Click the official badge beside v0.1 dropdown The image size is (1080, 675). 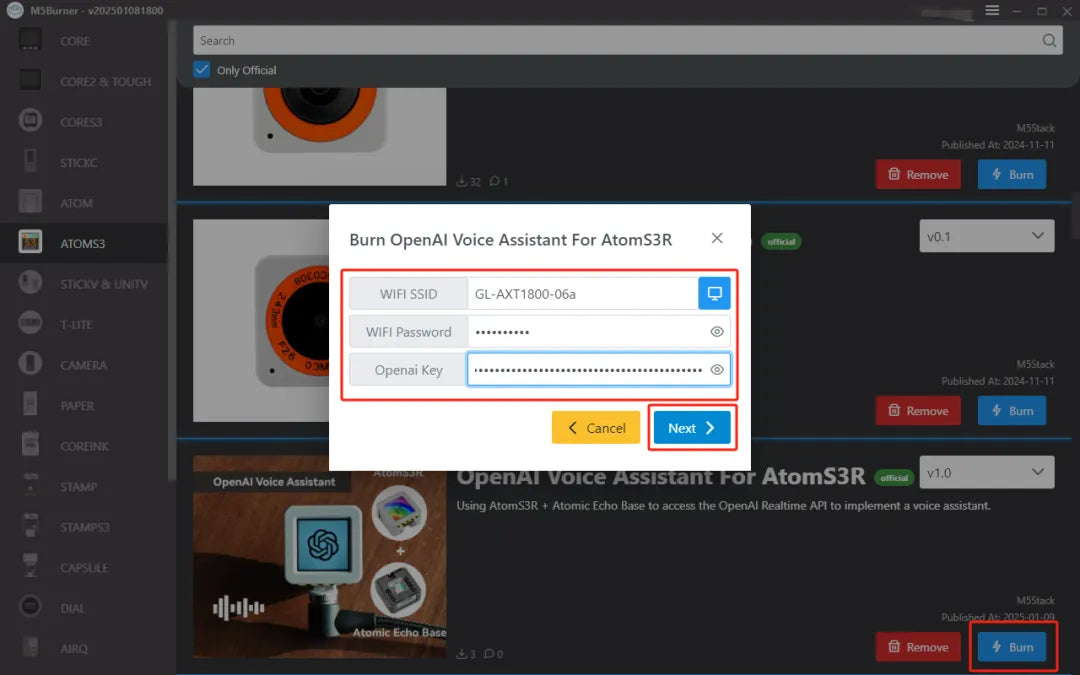(781, 242)
